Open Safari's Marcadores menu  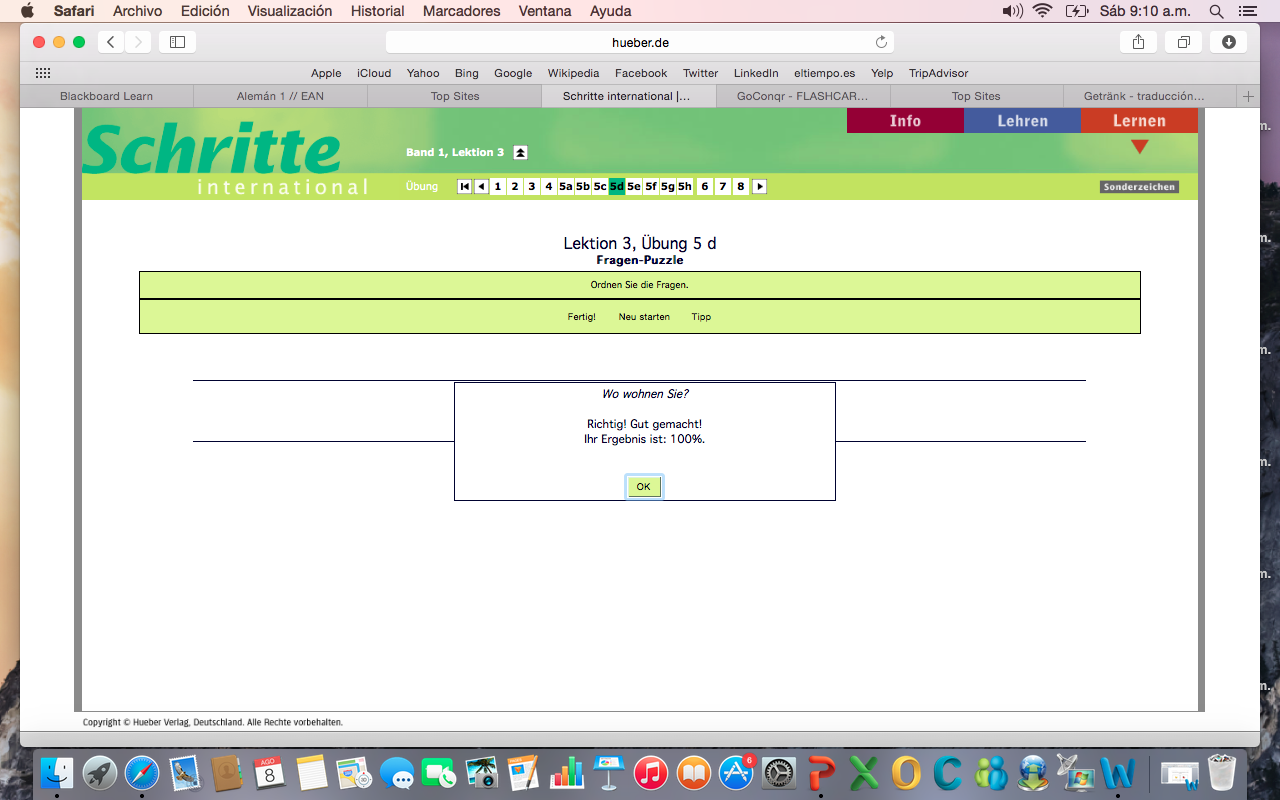[x=461, y=11]
